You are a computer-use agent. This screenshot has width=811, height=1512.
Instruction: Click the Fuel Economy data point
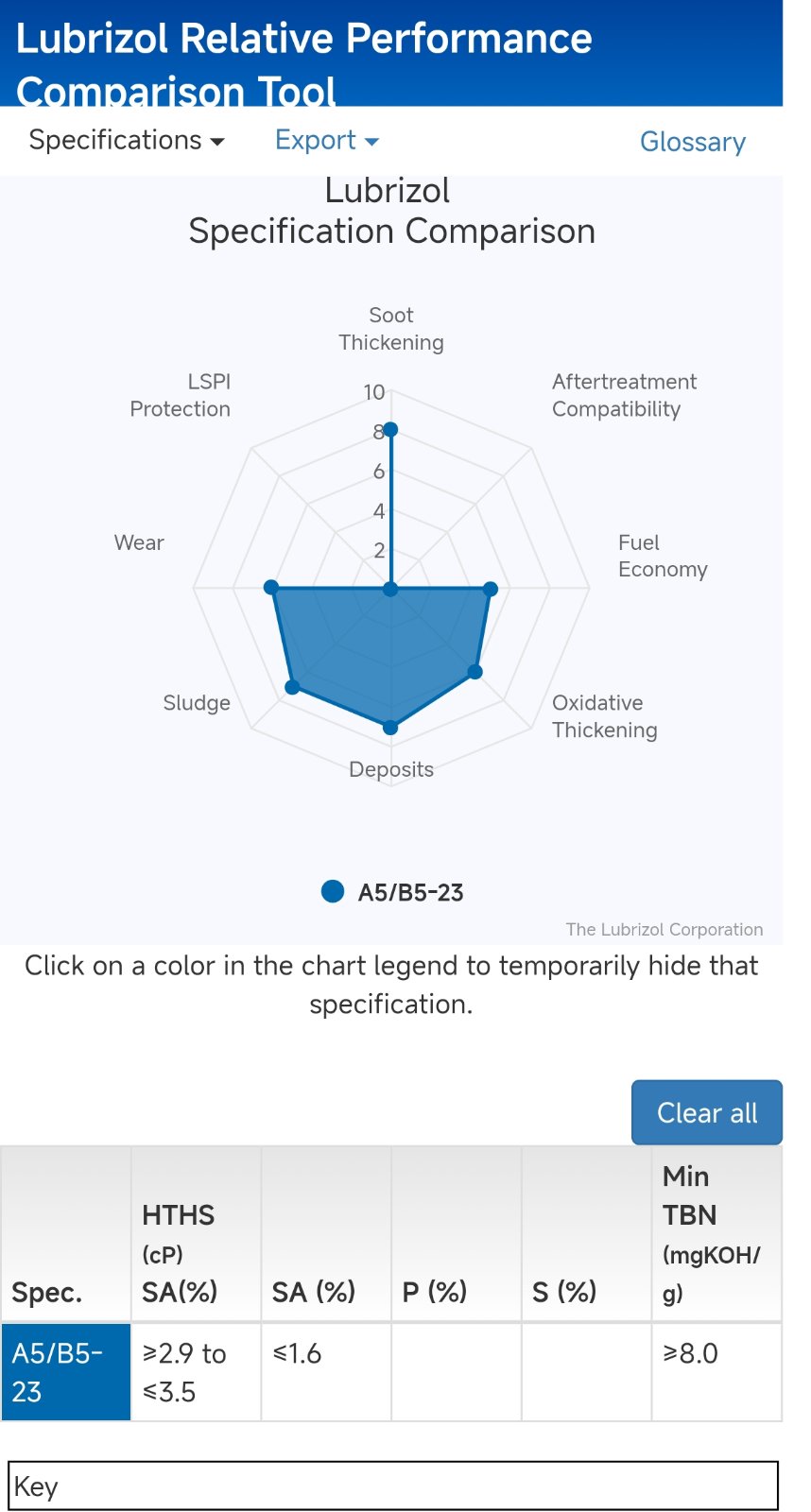pyautogui.click(x=491, y=589)
